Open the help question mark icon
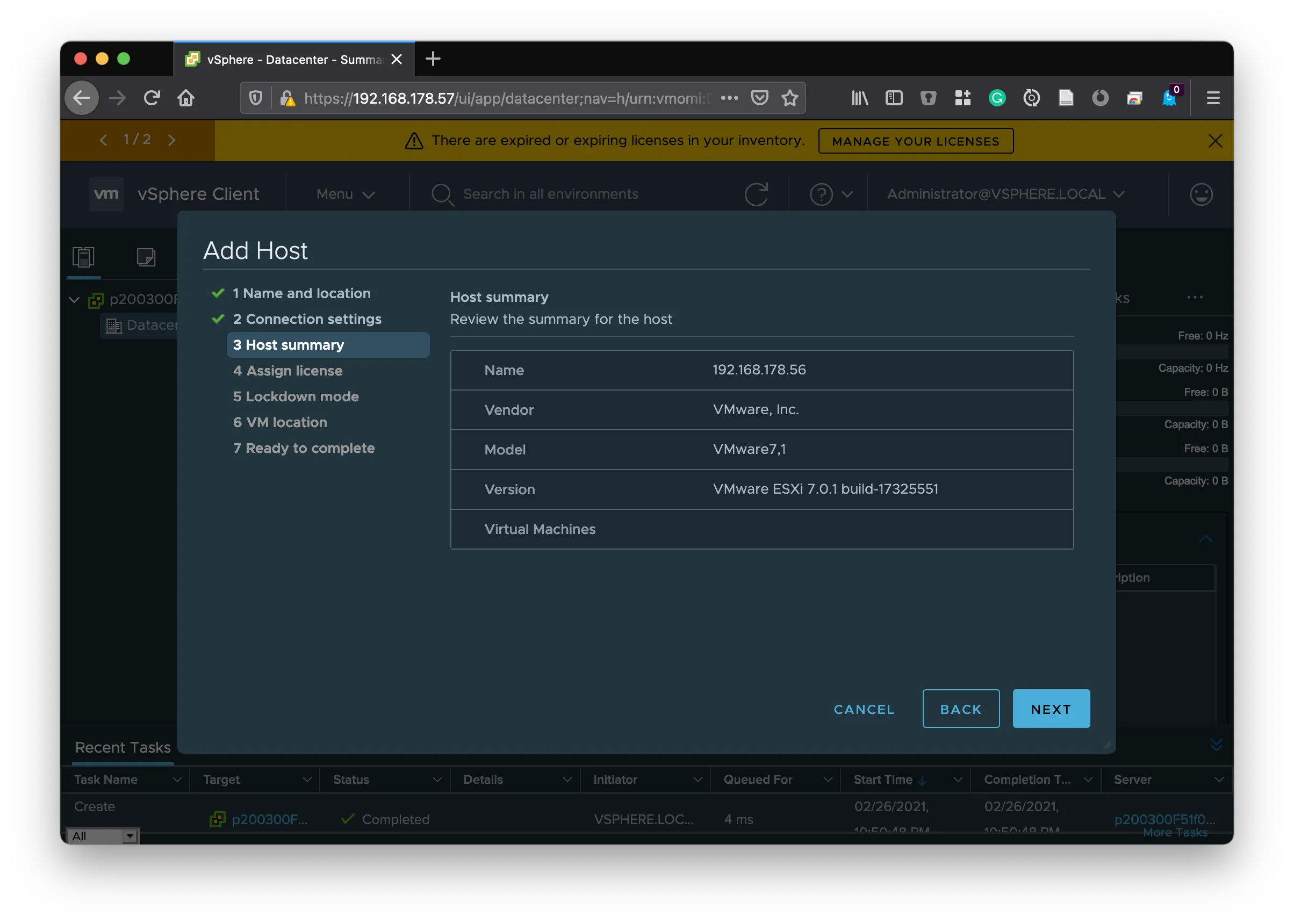Image resolution: width=1294 pixels, height=924 pixels. click(821, 194)
